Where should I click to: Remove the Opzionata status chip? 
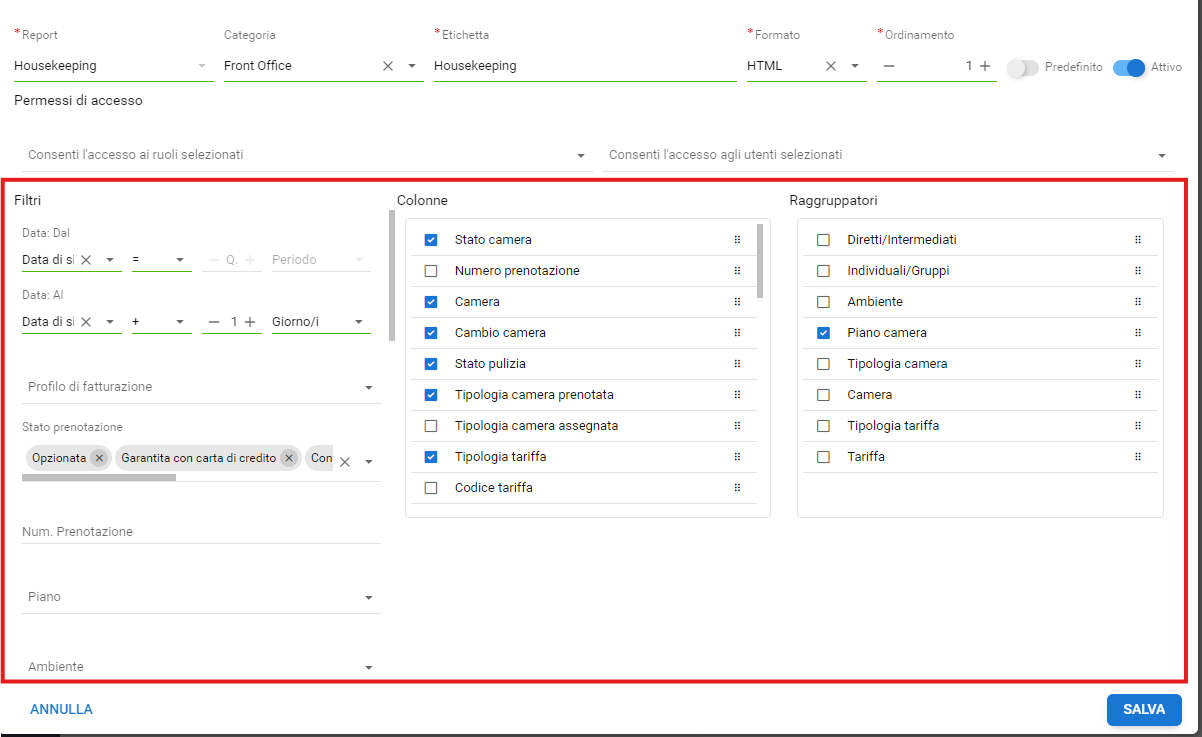click(x=98, y=458)
